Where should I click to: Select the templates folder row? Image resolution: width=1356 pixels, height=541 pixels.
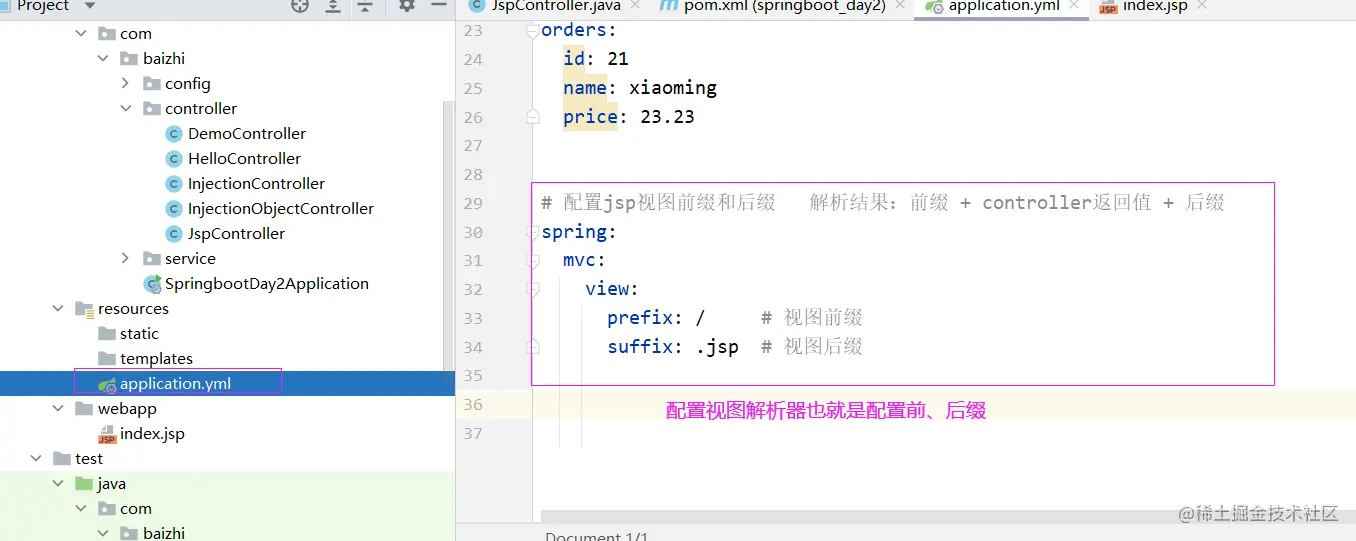[156, 359]
